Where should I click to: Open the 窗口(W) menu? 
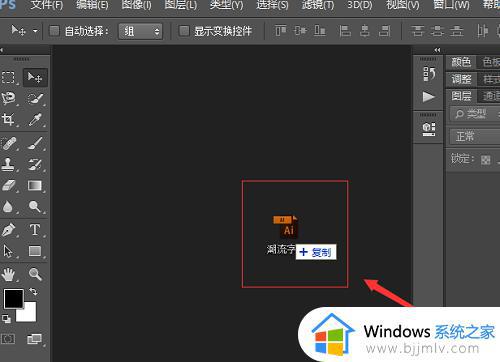tap(451, 5)
